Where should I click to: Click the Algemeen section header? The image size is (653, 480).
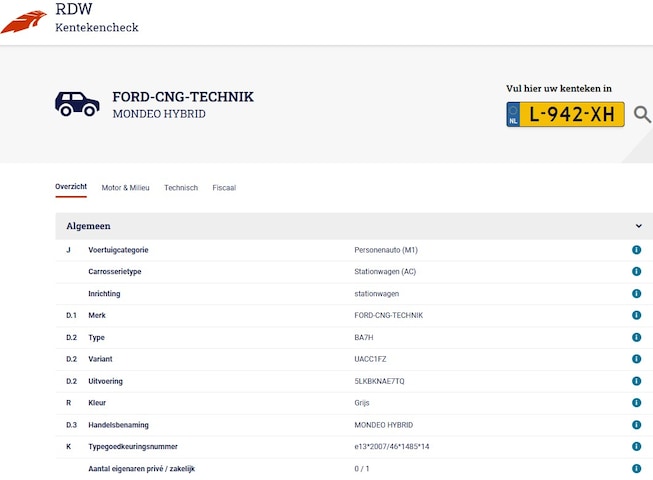tap(354, 226)
